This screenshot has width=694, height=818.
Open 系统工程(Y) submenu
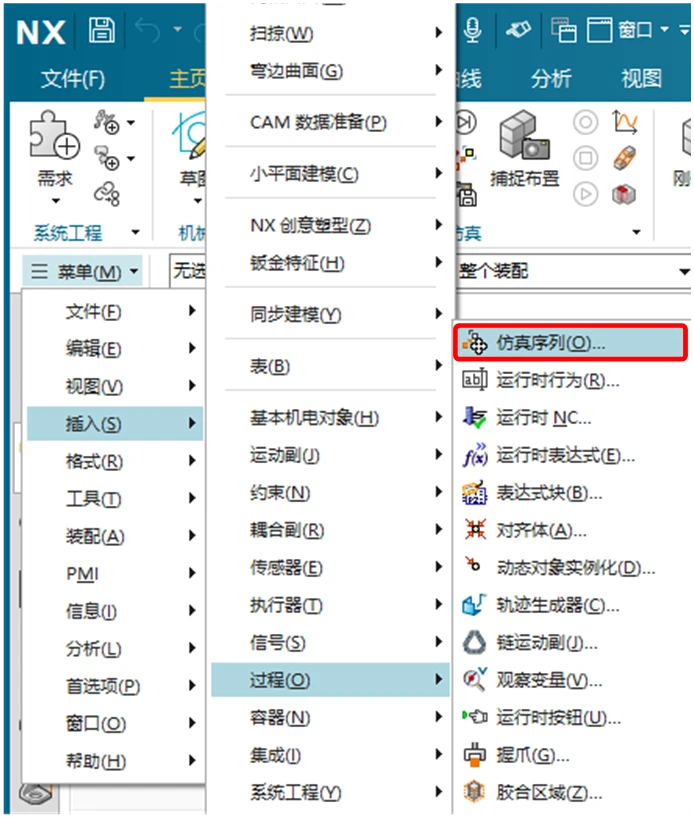pos(330,792)
